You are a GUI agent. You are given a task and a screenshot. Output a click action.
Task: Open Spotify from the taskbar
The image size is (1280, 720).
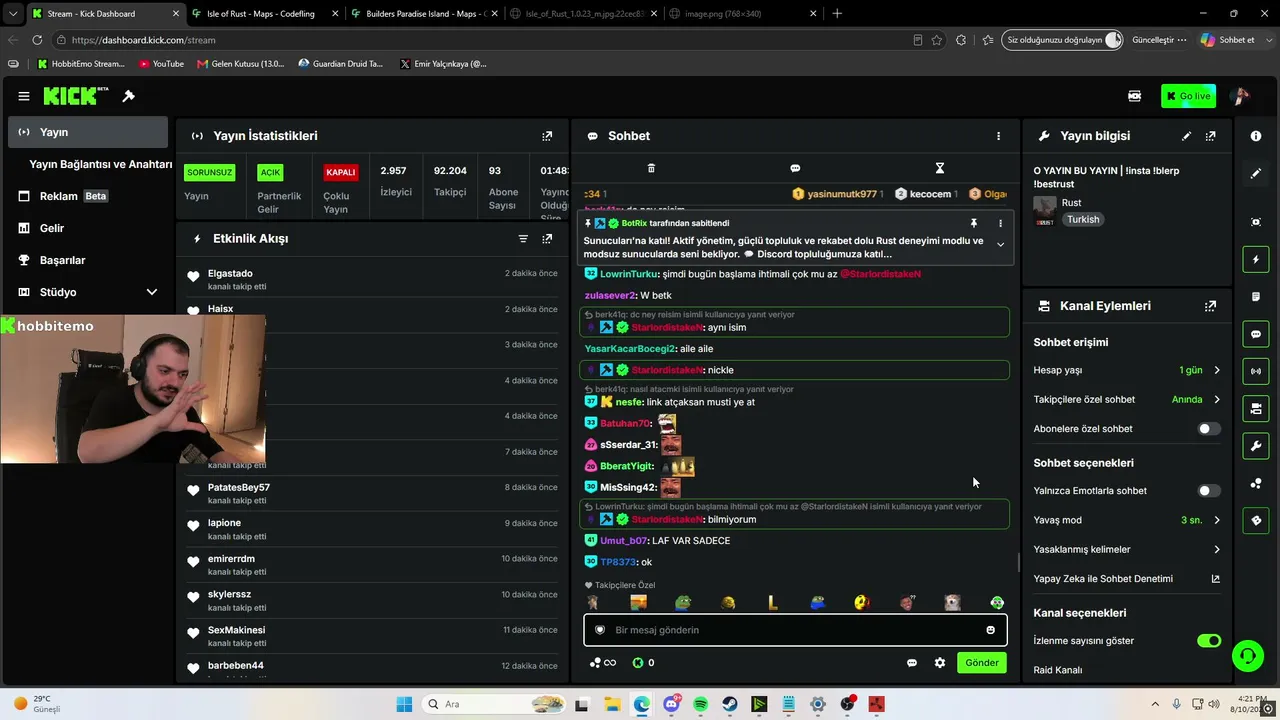point(700,704)
